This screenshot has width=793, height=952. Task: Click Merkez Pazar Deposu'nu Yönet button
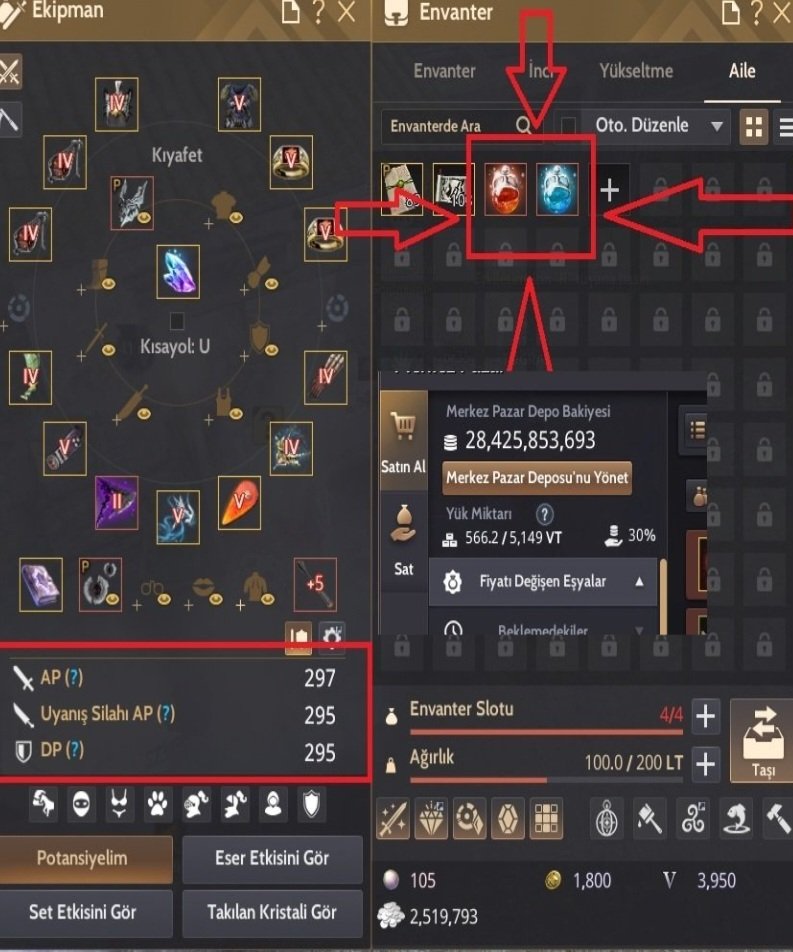tap(537, 478)
